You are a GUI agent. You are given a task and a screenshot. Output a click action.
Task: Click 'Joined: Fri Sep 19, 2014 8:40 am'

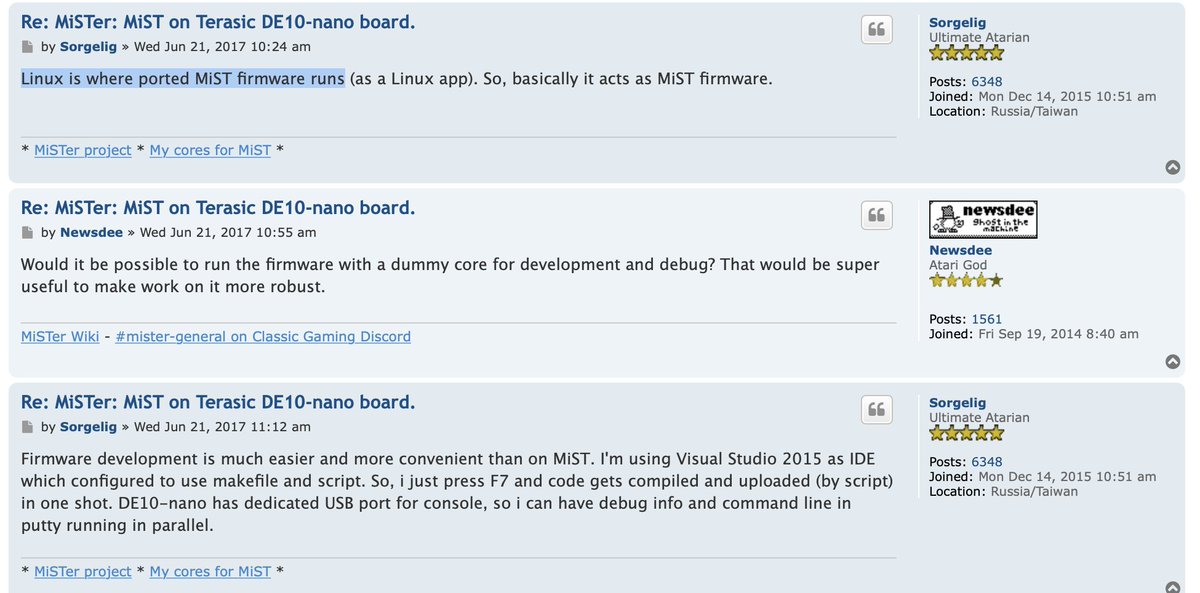[1034, 334]
